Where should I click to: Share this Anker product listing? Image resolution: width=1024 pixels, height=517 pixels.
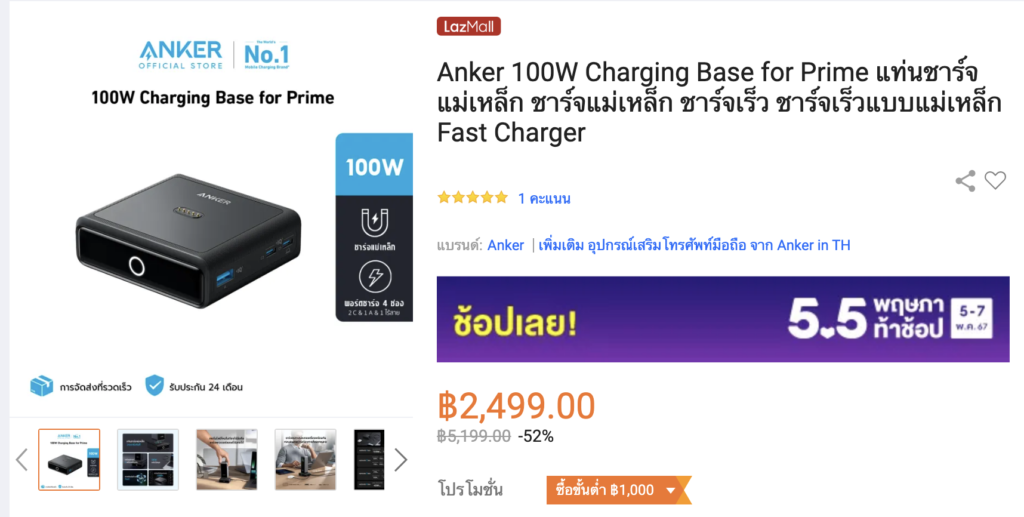(965, 181)
